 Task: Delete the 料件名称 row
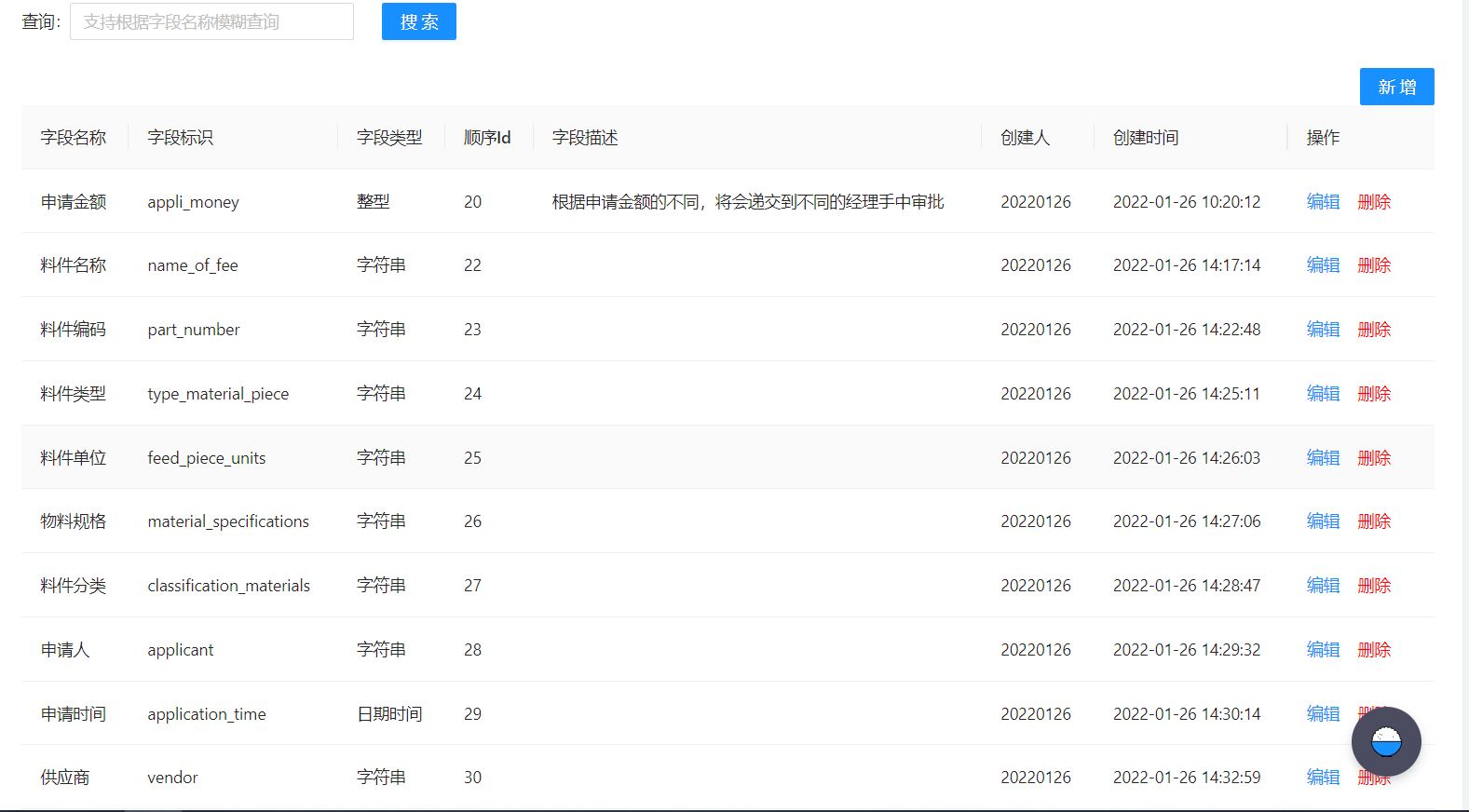(x=1374, y=264)
